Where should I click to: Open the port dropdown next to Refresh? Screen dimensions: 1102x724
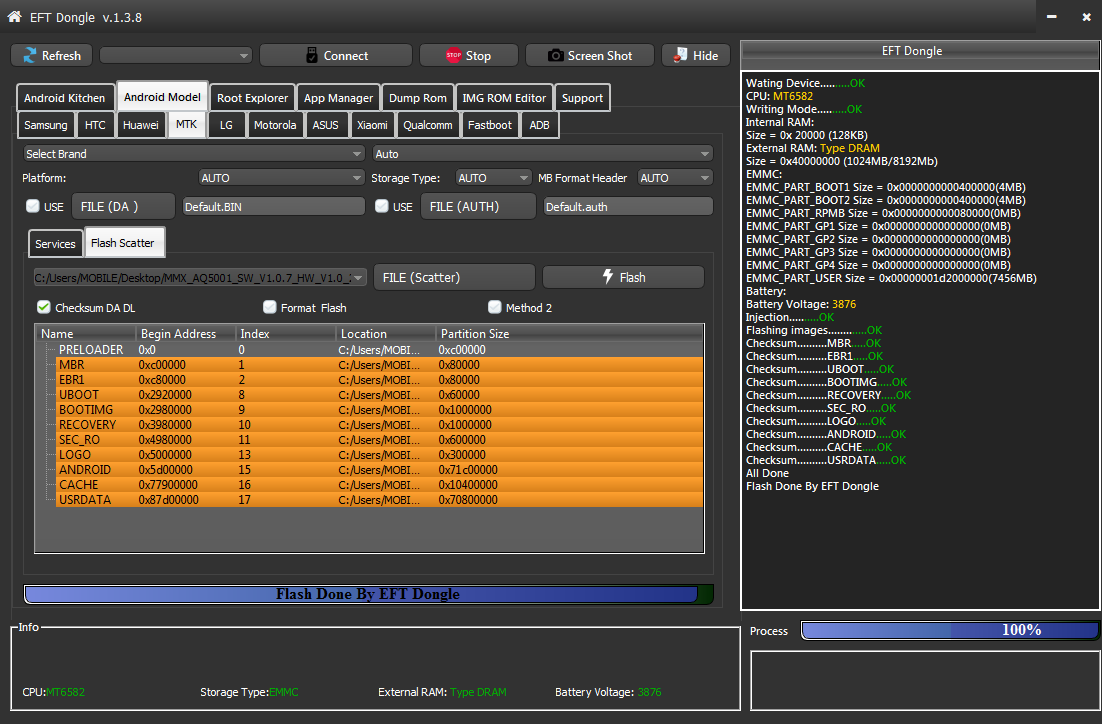pyautogui.click(x=176, y=56)
